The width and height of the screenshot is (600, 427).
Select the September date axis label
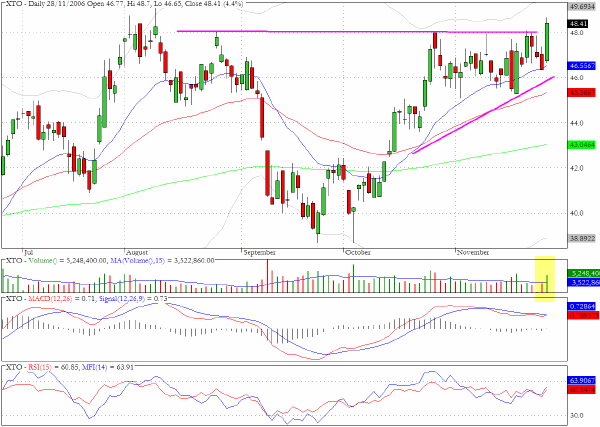click(x=259, y=253)
